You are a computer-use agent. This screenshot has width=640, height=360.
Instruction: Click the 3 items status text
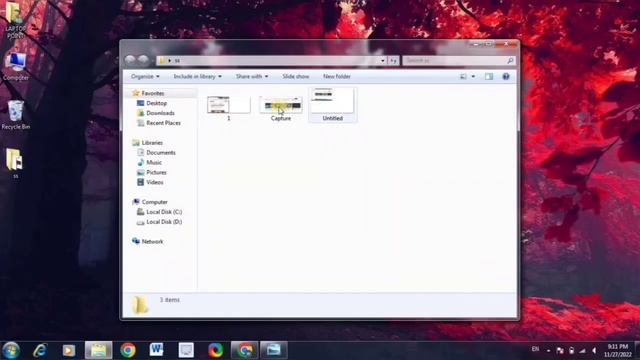[169, 300]
